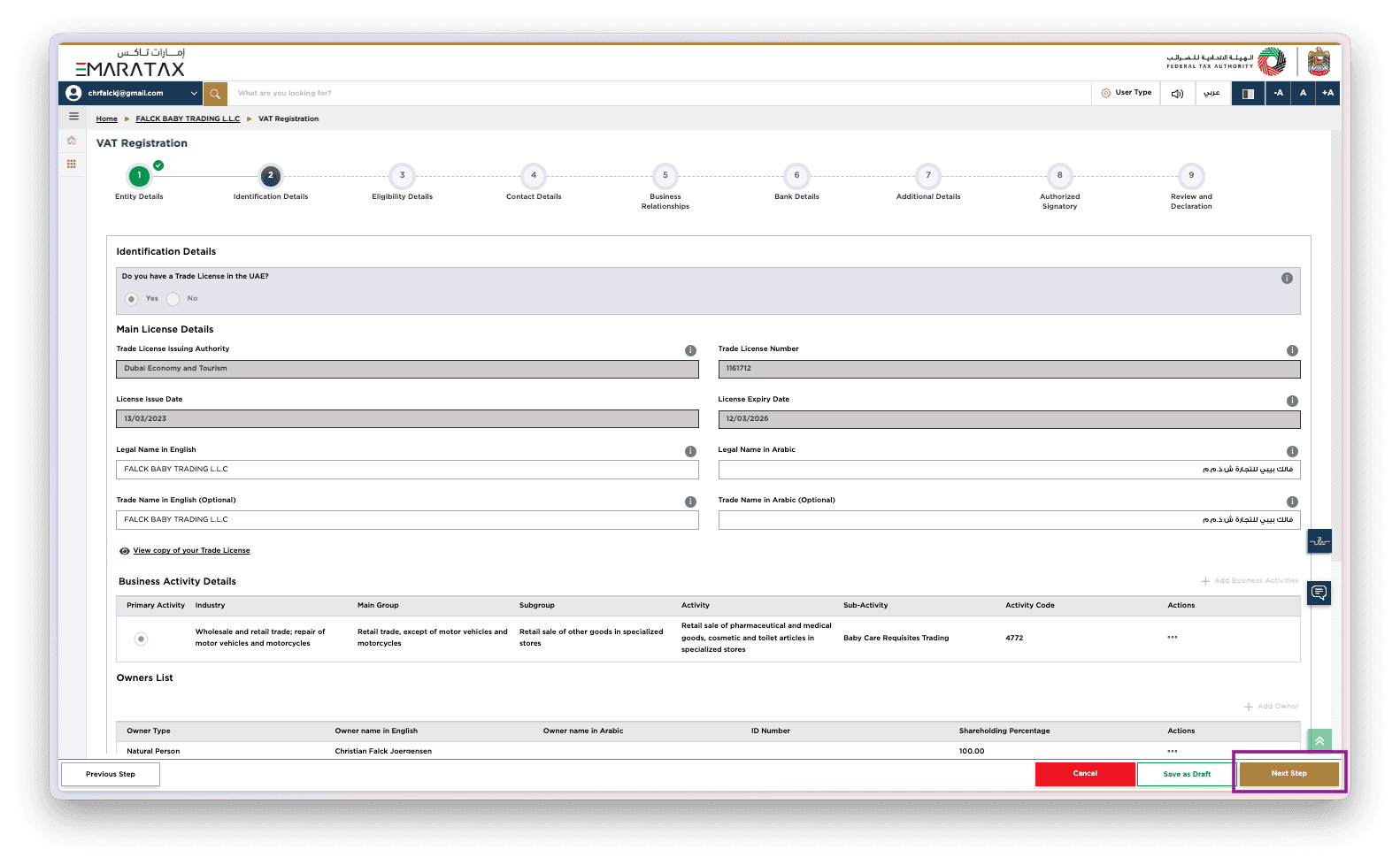The height and width of the screenshot is (865, 1400).
Task: Toggle the text-to-speech speaker icon
Action: click(1177, 93)
